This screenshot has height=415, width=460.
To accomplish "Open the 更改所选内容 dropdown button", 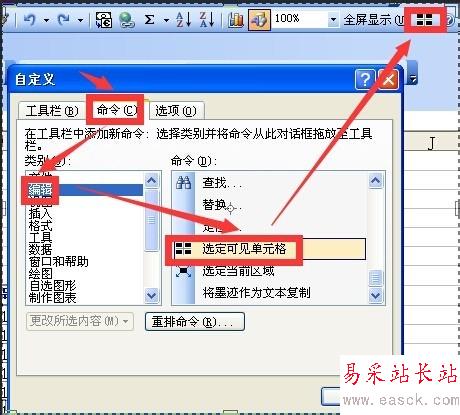I will click(x=80, y=321).
